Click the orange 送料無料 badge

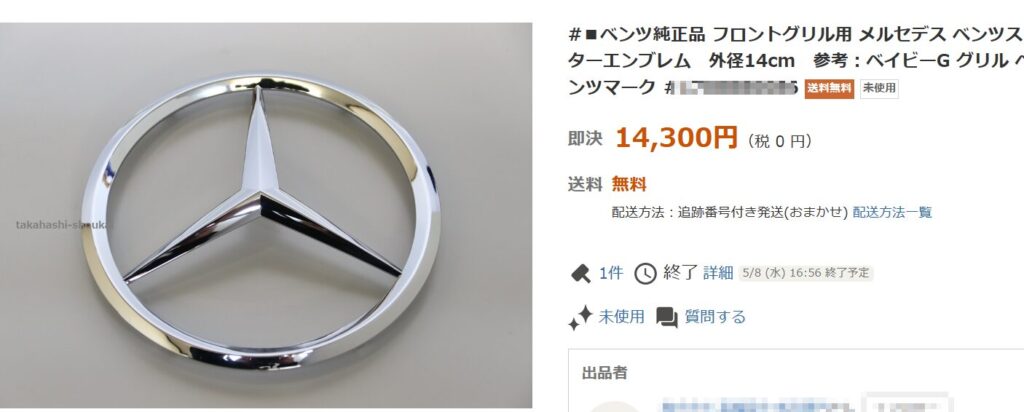tap(829, 89)
